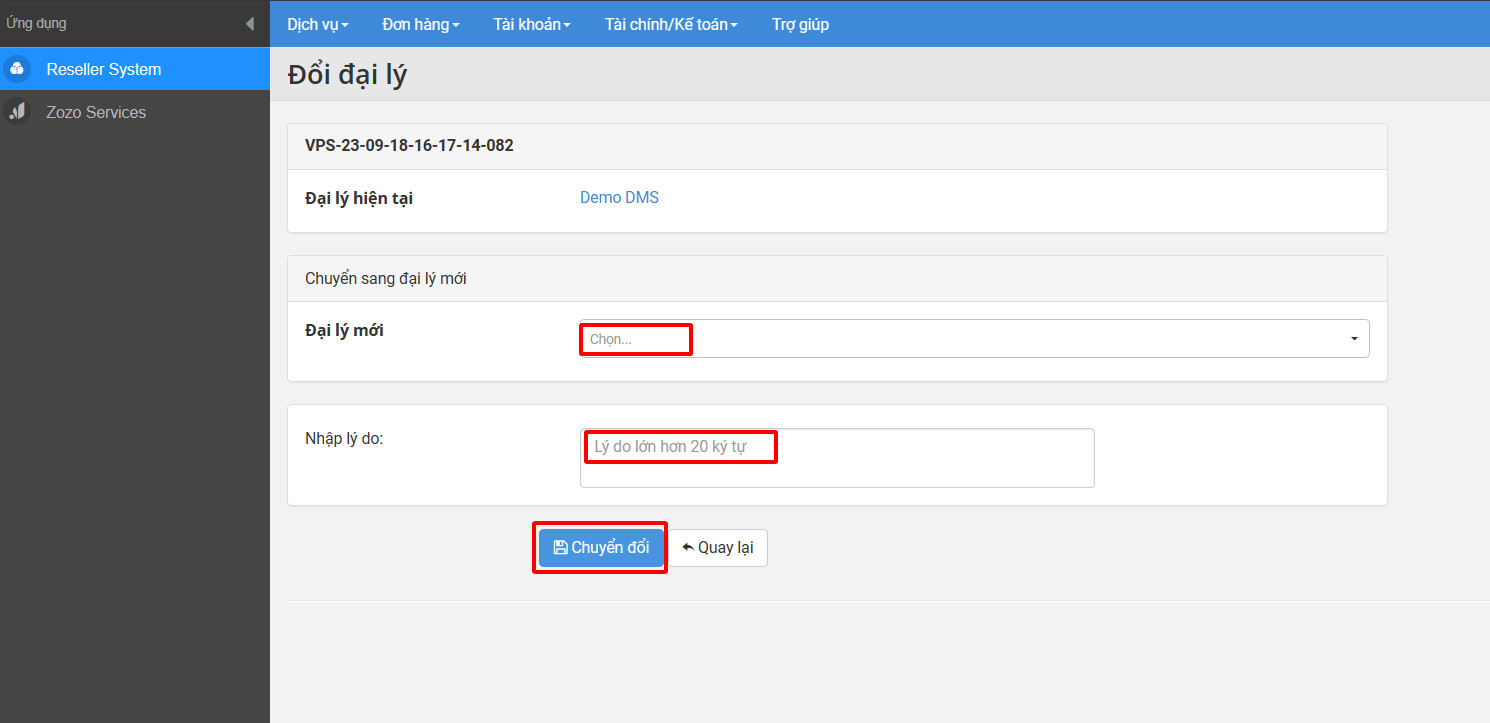Open the Demo DMS agent link
Viewport: 1490px width, 723px height.
coord(618,197)
